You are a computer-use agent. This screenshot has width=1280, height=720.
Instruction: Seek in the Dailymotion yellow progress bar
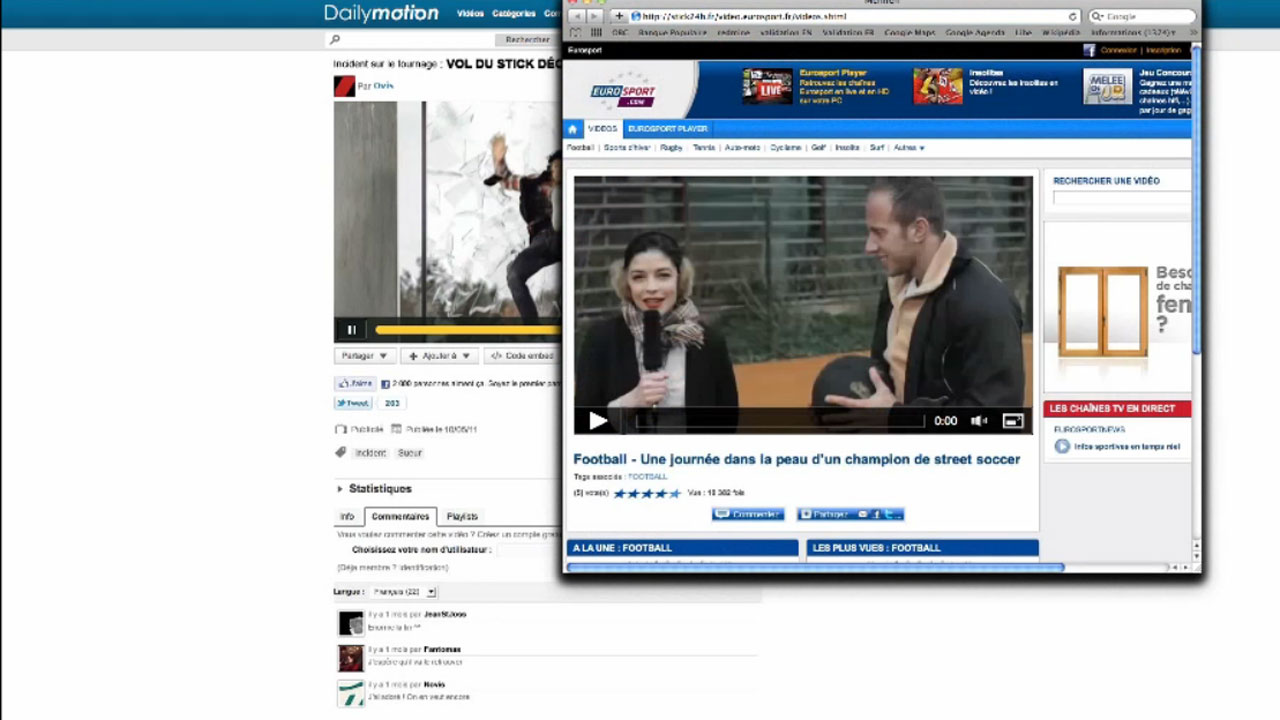pos(467,330)
